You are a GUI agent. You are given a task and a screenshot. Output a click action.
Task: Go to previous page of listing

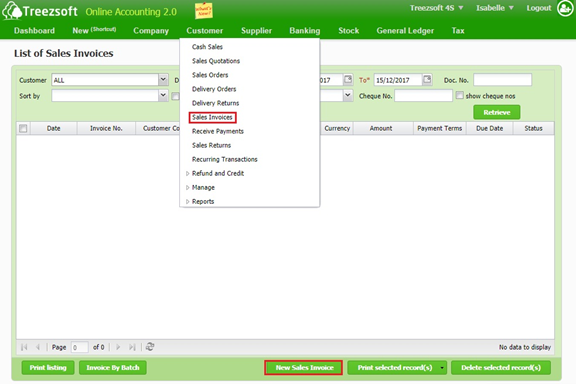[x=37, y=347]
